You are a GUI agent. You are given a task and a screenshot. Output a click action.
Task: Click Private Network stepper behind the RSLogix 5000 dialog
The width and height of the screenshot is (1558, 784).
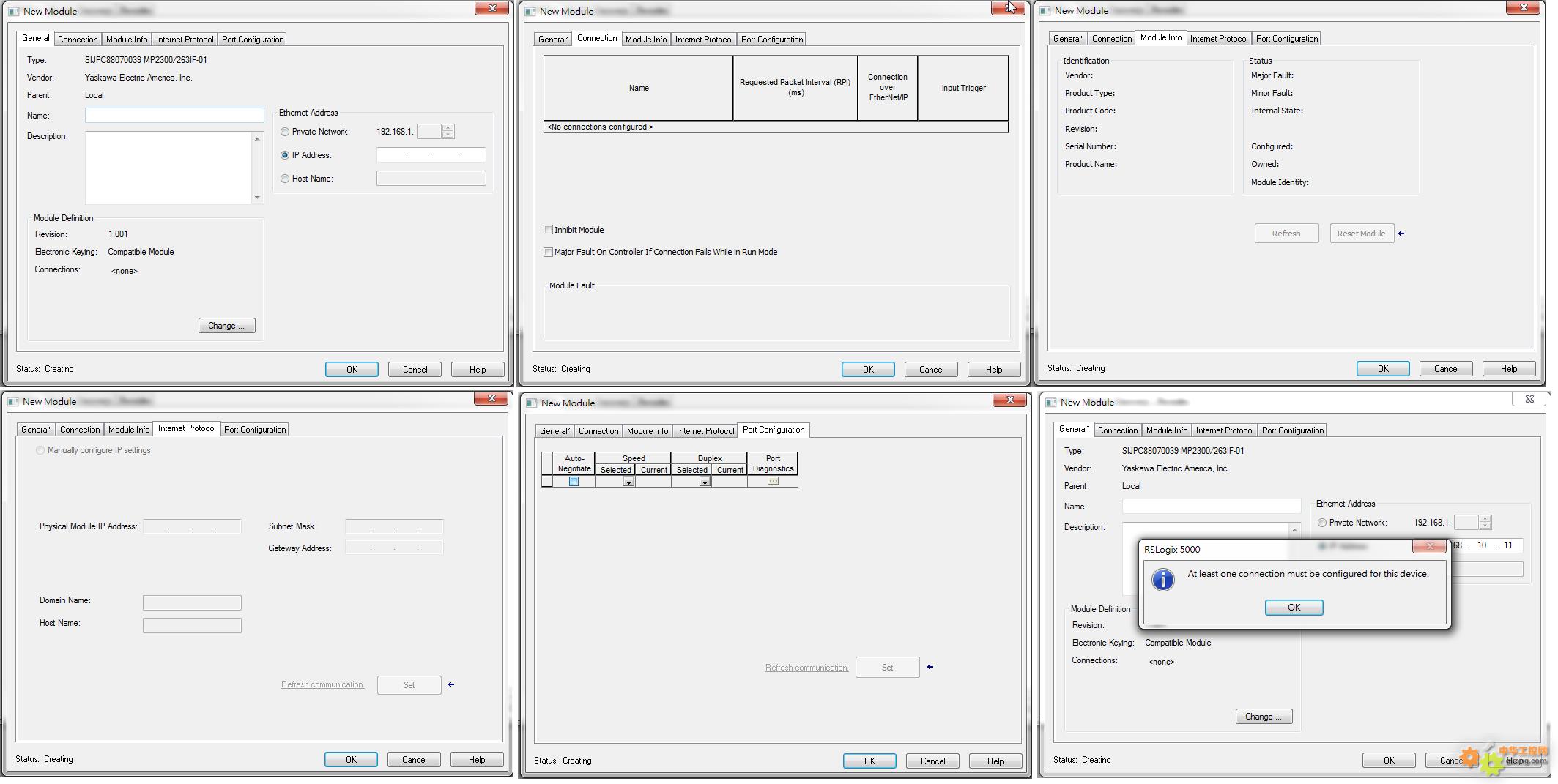pyautogui.click(x=1485, y=523)
